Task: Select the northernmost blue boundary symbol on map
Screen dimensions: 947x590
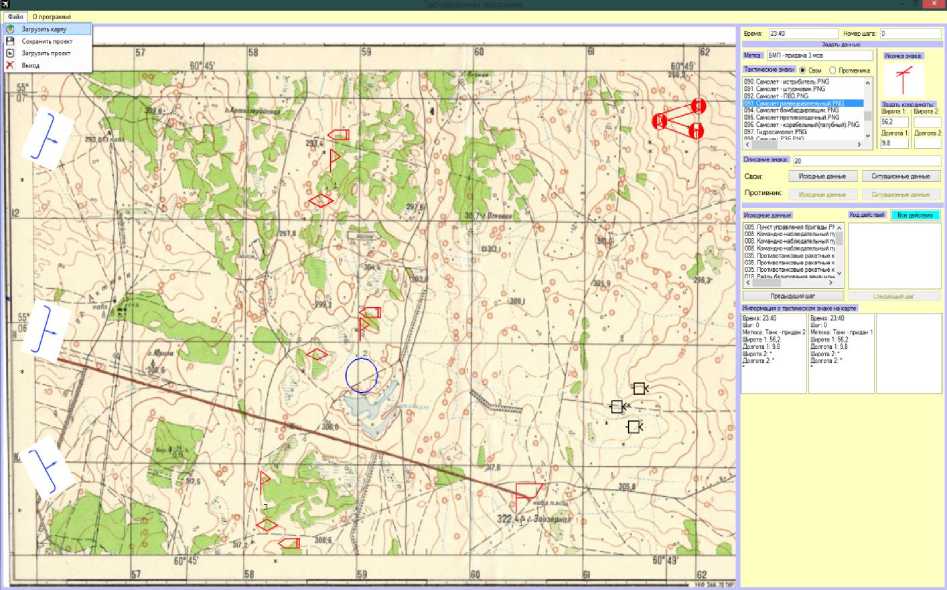Action: point(46,136)
